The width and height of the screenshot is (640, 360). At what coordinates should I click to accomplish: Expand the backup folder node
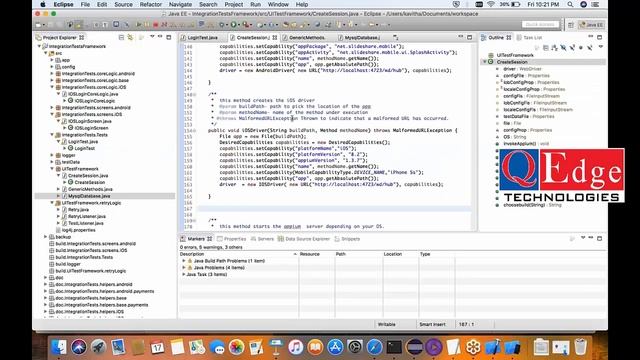46,237
